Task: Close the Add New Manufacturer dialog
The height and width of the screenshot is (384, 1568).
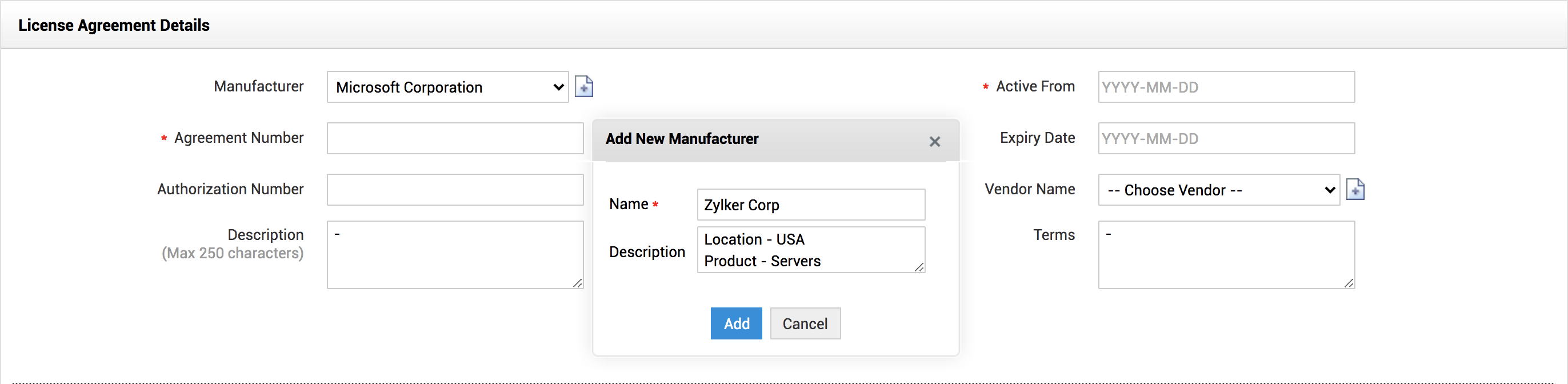Action: 934,142
